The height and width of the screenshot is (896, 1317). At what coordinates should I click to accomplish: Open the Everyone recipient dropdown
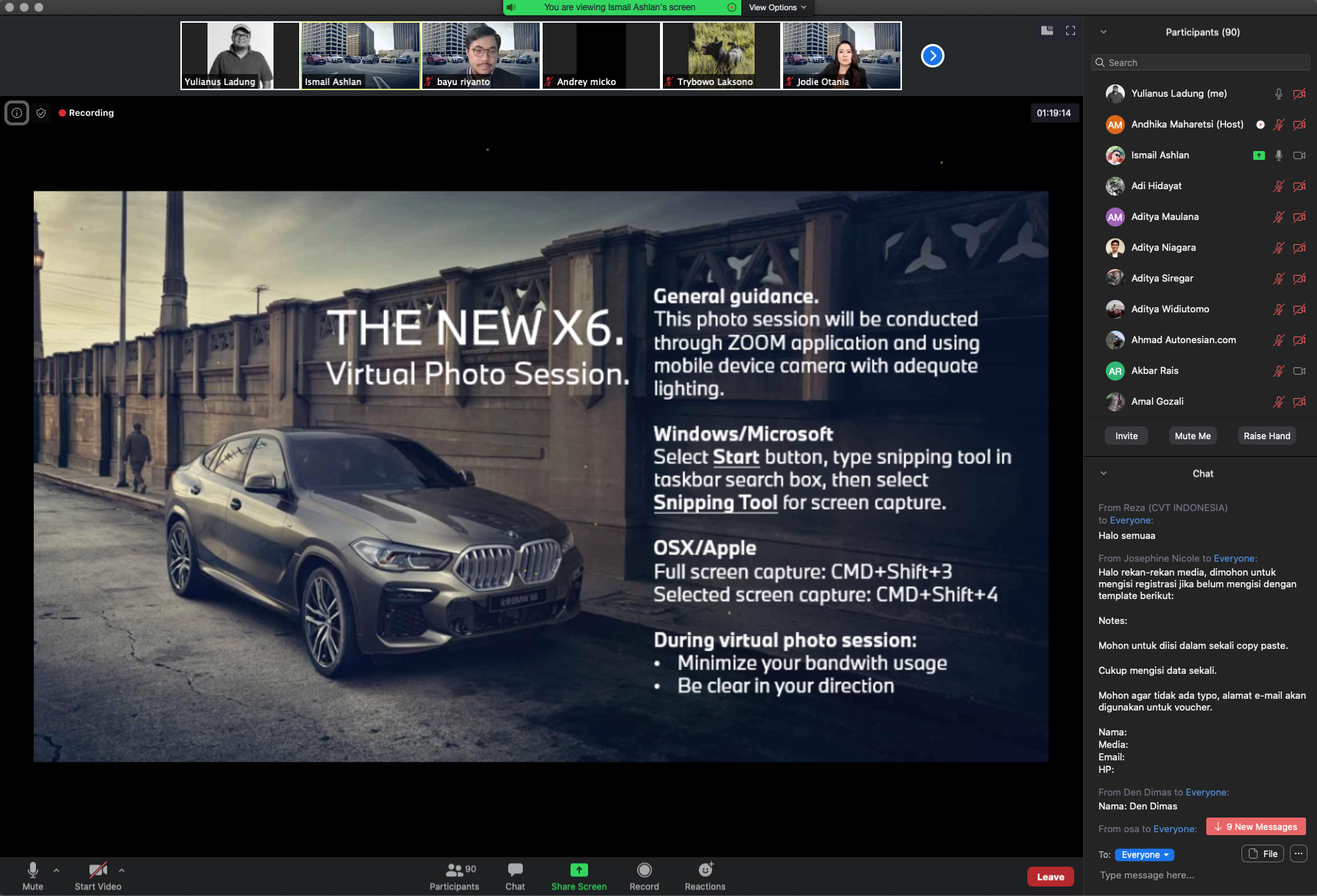[1144, 855]
